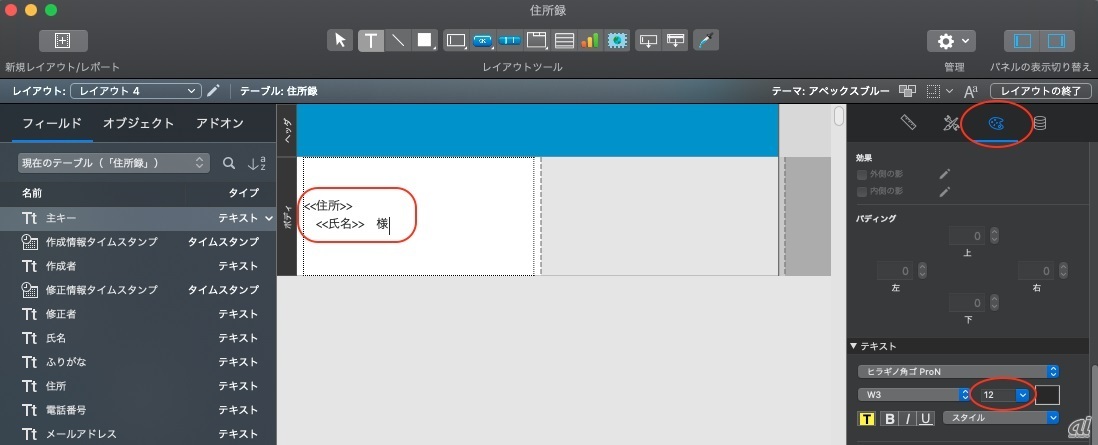Select the 住所 field row
Viewport: 1098px width, 445px height.
pos(139,386)
